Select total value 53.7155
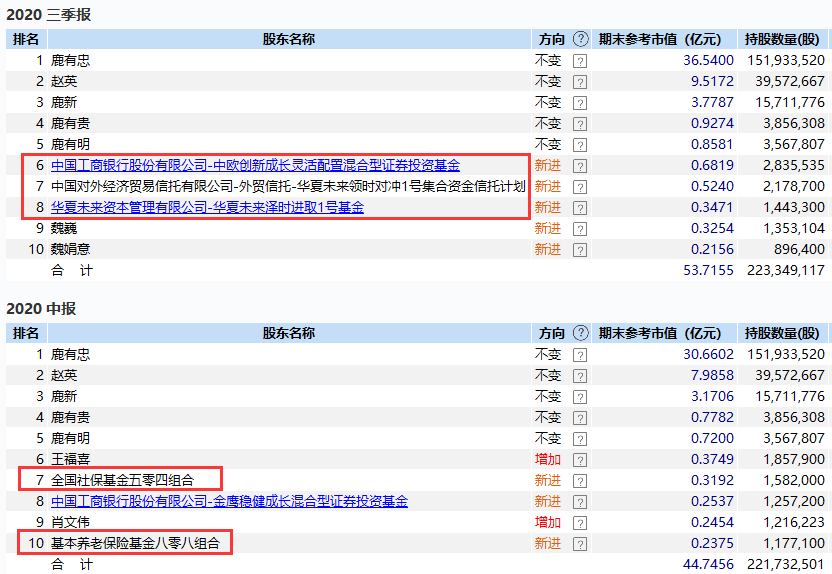832x574 pixels. pyautogui.click(x=708, y=270)
